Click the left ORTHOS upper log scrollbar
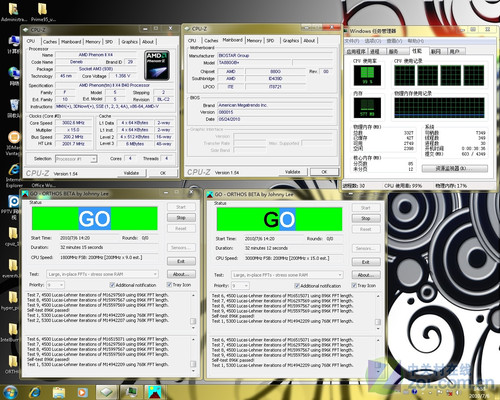Viewport: 500px width, 400px height. click(x=193, y=311)
